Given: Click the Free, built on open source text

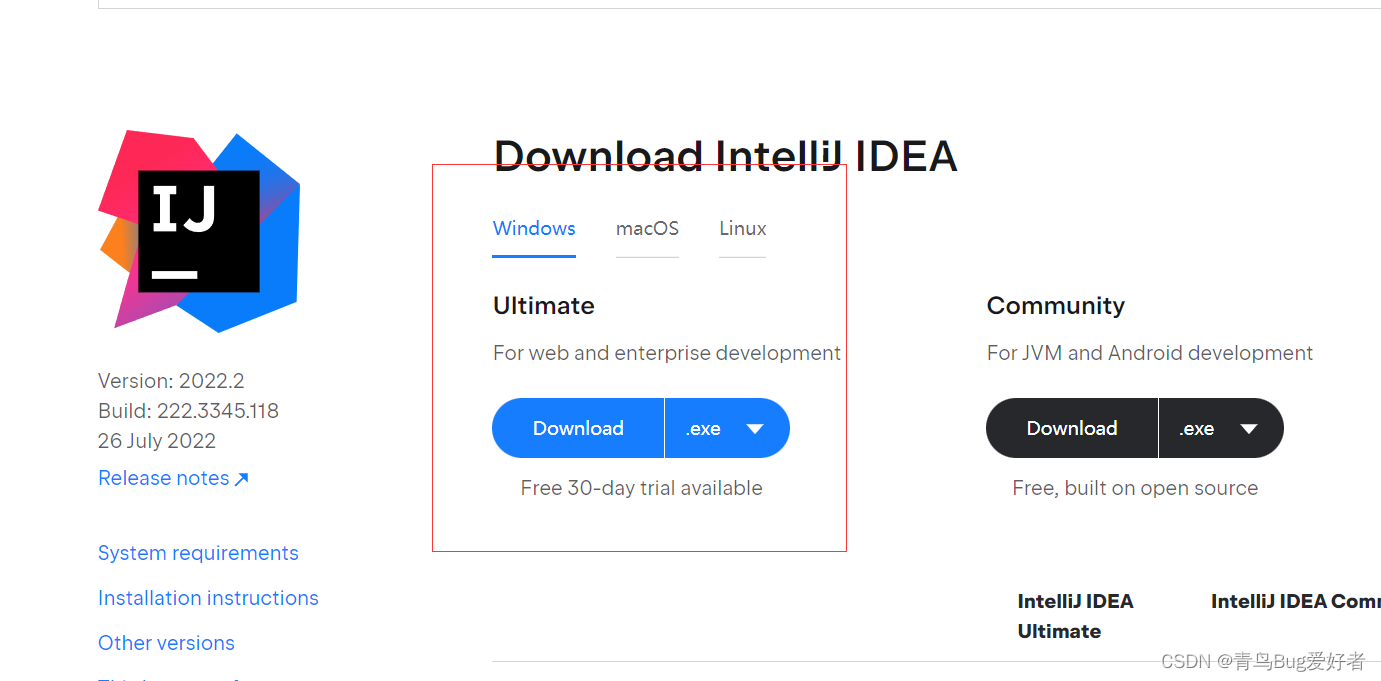Looking at the screenshot, I should click(x=1135, y=488).
